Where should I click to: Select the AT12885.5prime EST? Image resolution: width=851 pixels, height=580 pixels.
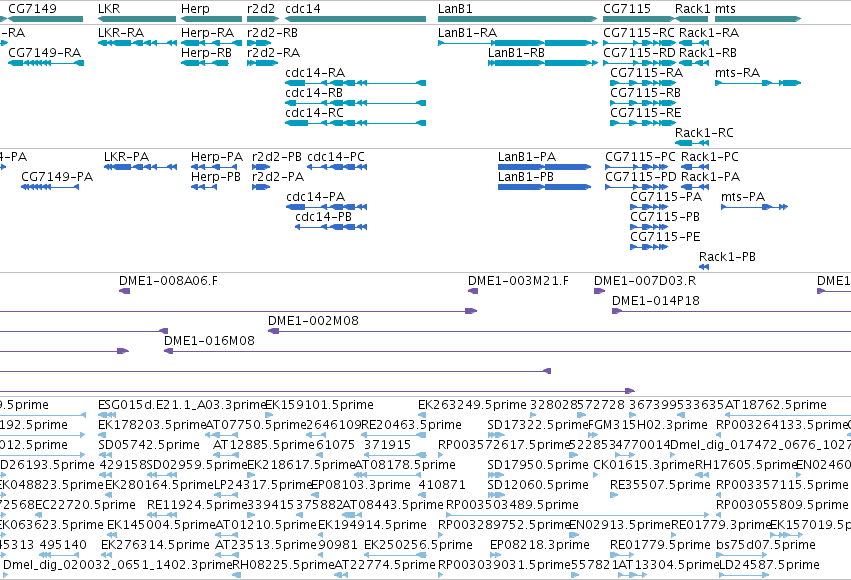[x=226, y=456]
